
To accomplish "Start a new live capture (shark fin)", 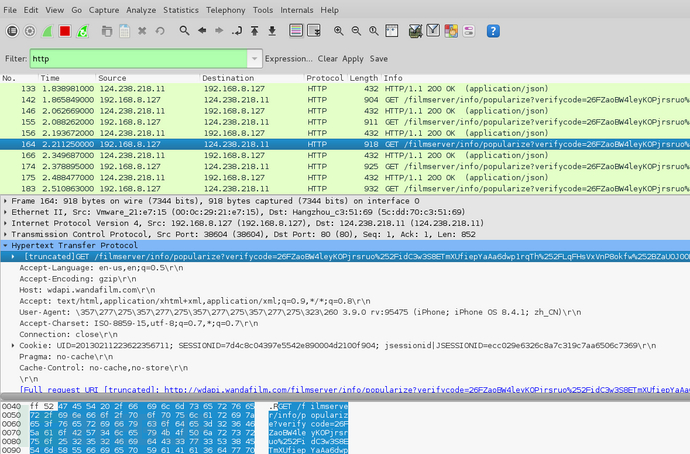I will click(x=48, y=31).
